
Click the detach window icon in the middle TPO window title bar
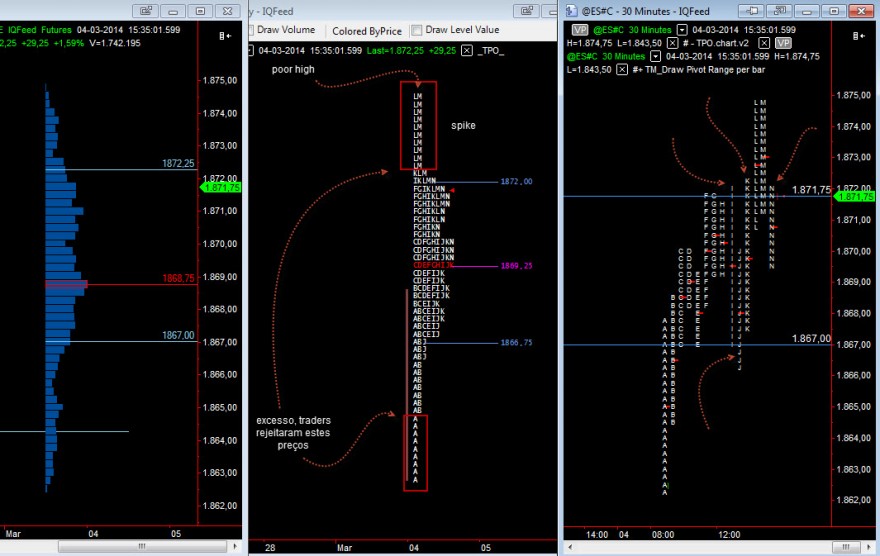(526, 11)
